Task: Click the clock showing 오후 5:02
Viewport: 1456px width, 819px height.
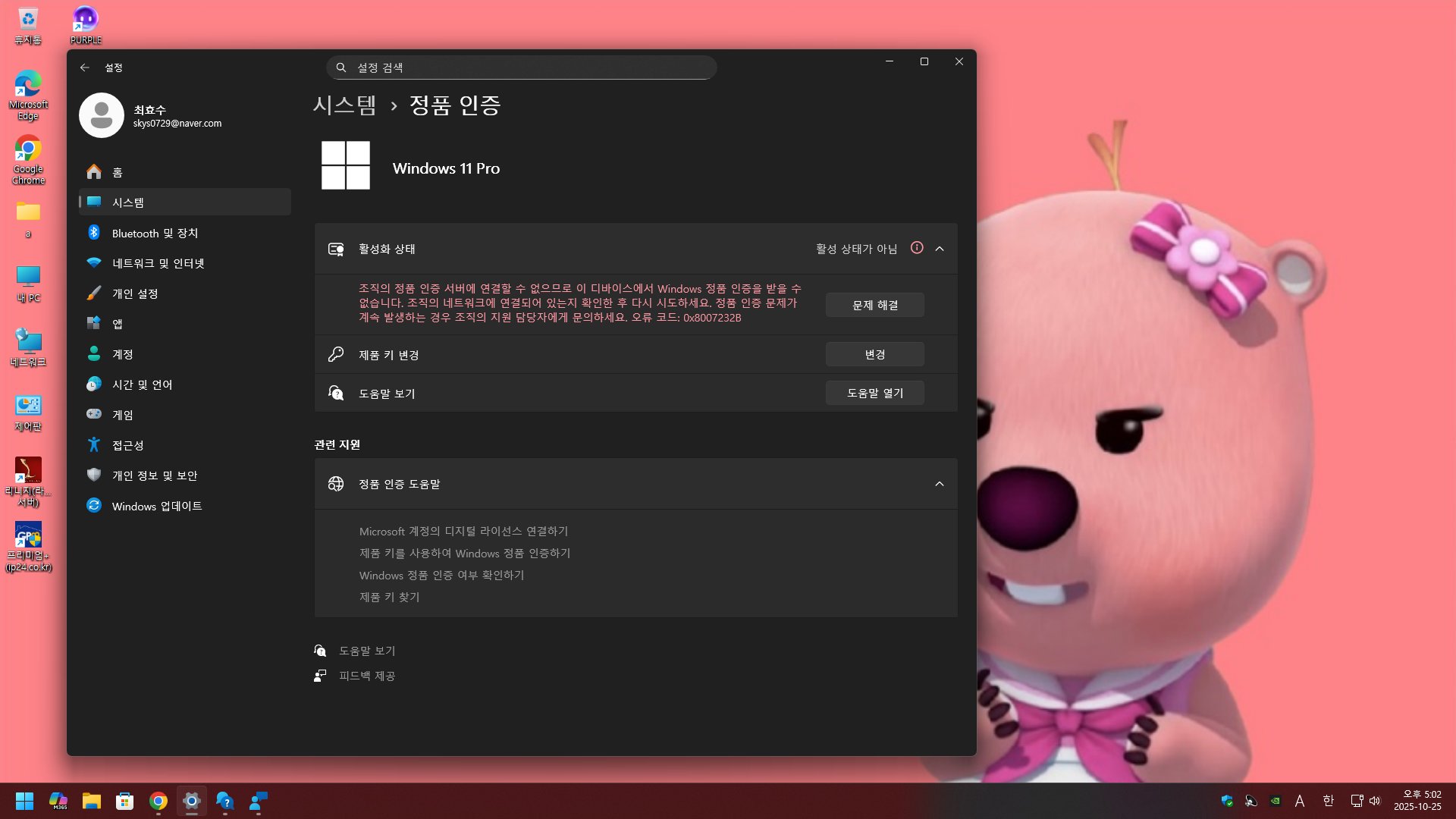Action: click(1418, 801)
